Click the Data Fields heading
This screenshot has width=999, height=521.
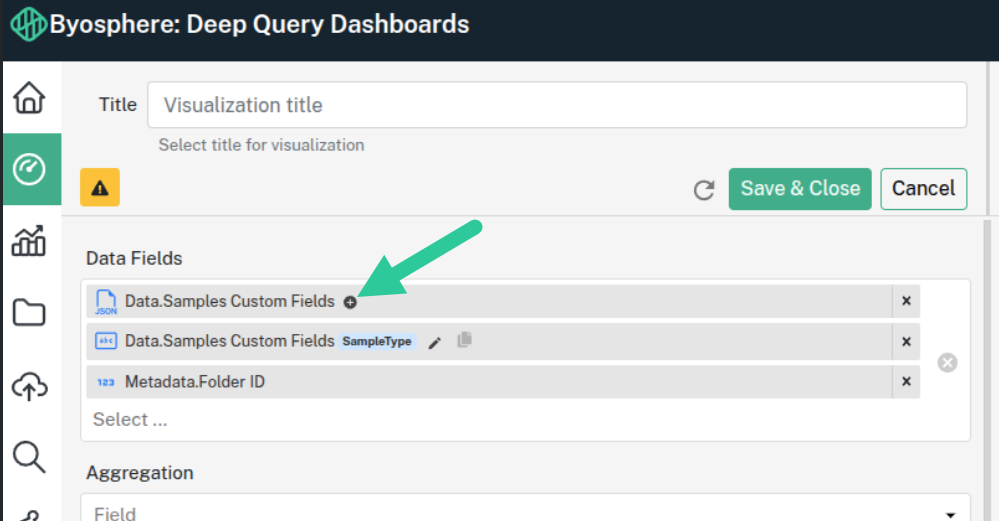[134, 258]
